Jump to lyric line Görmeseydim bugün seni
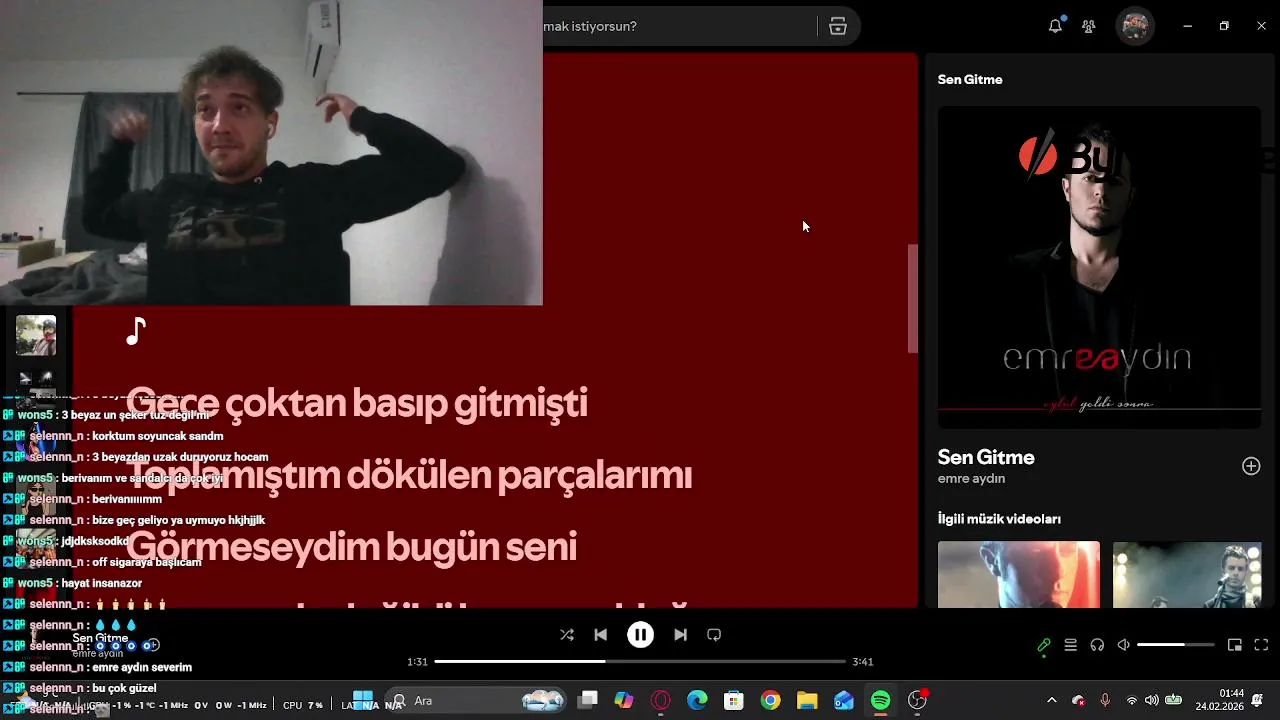 click(x=351, y=547)
